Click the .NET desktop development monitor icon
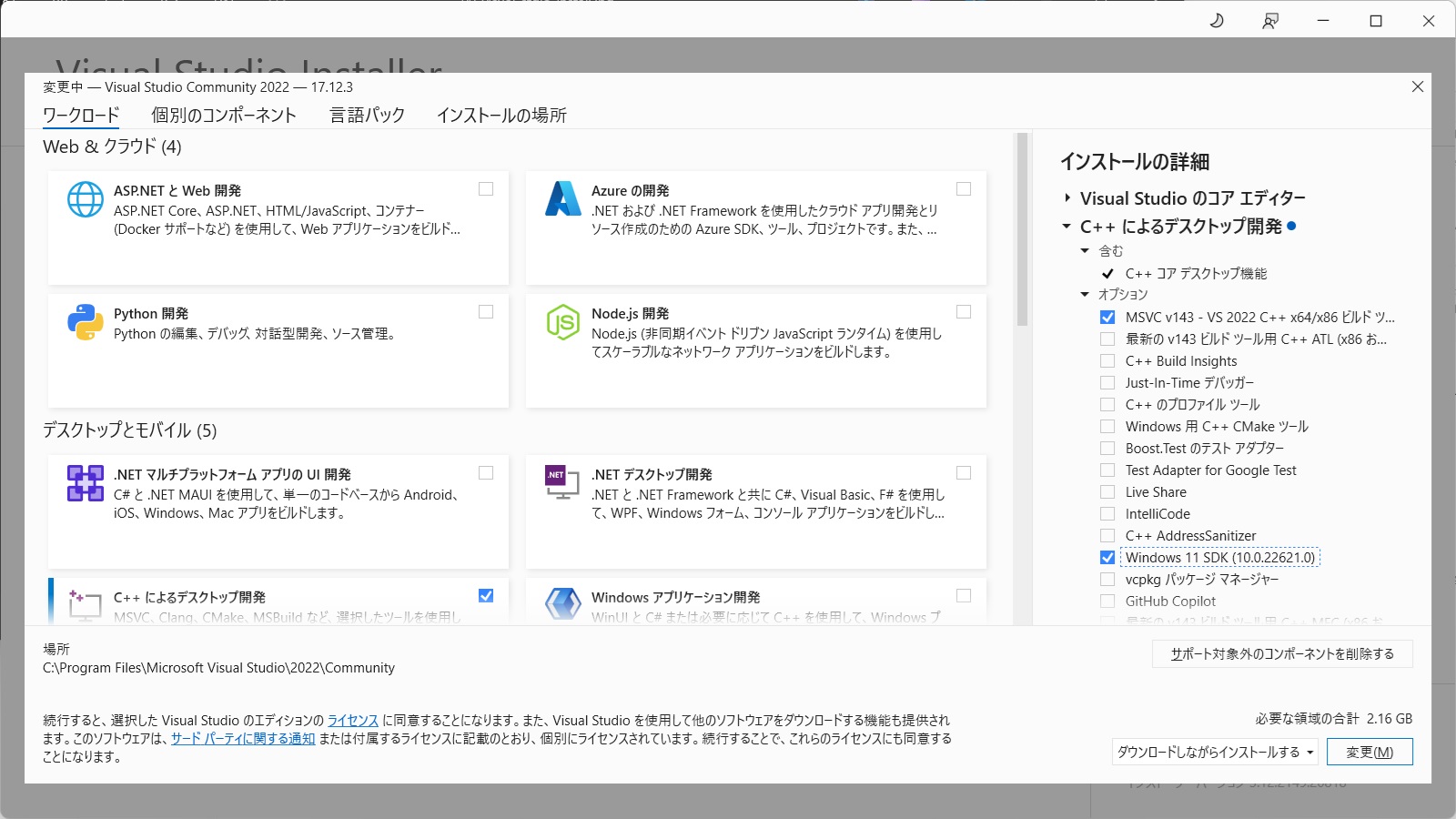Viewport: 1456px width, 819px height. 562,482
